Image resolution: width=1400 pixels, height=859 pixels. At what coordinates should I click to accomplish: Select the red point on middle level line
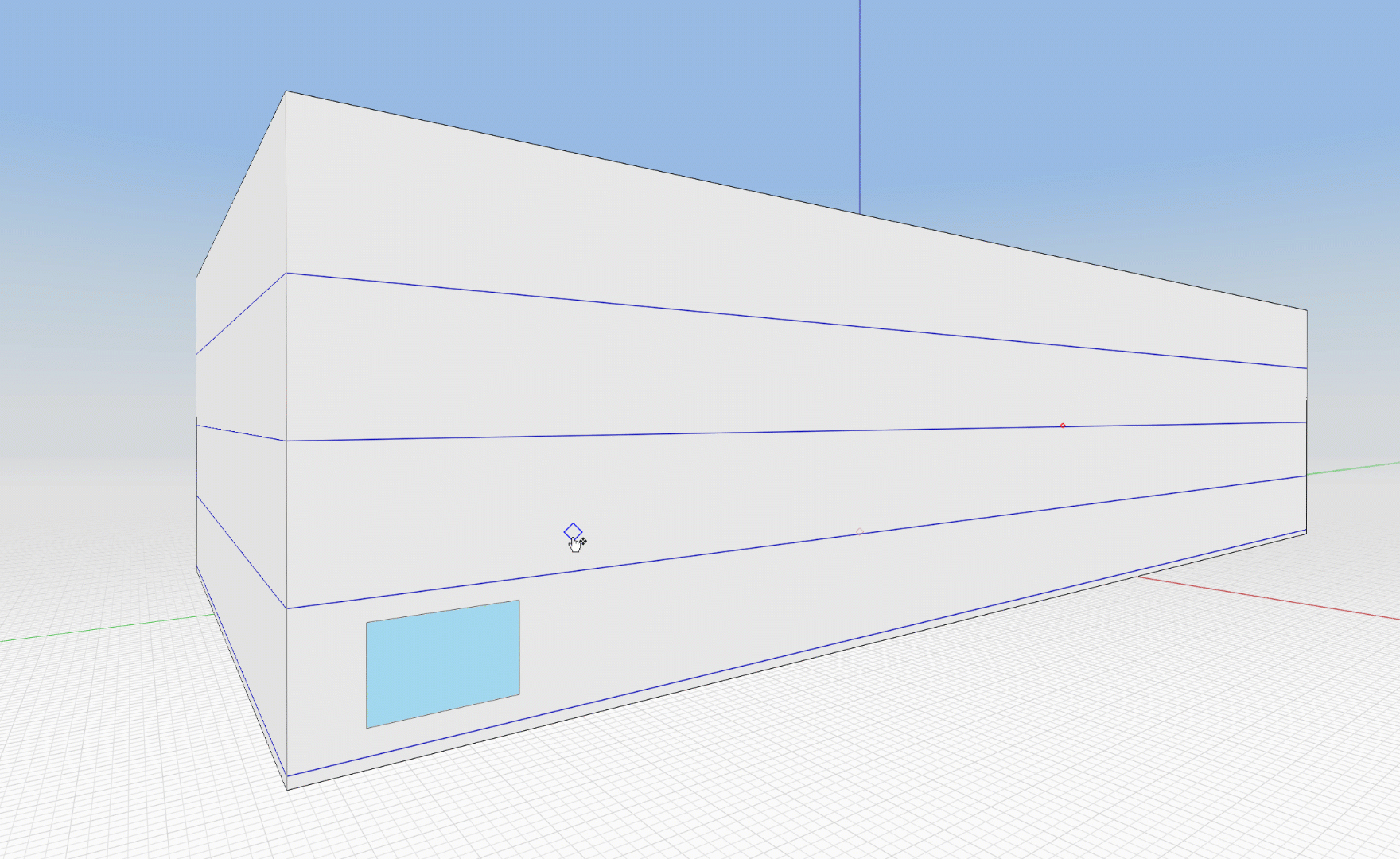(x=1063, y=426)
